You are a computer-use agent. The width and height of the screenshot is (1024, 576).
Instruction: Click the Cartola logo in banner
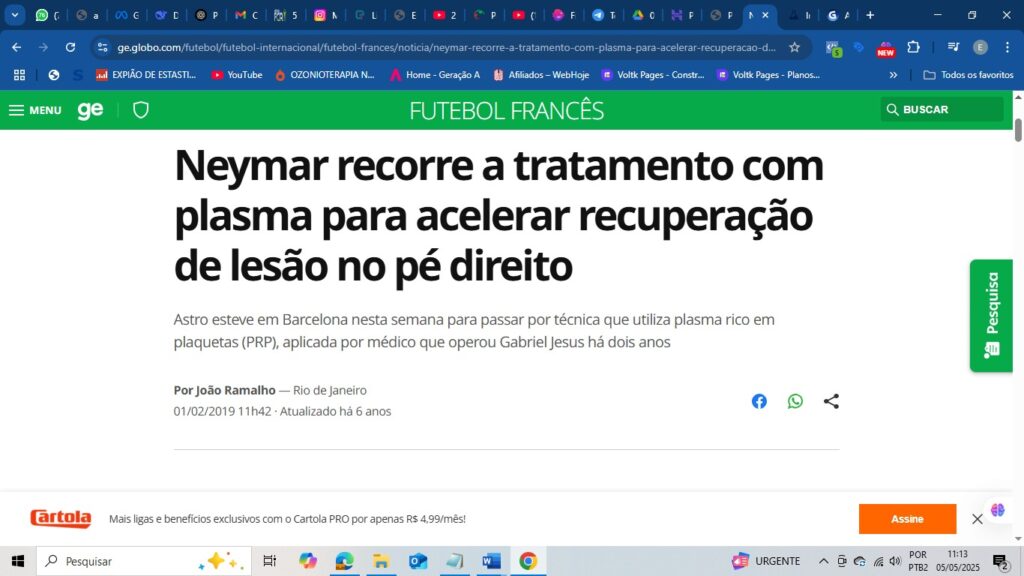point(61,519)
